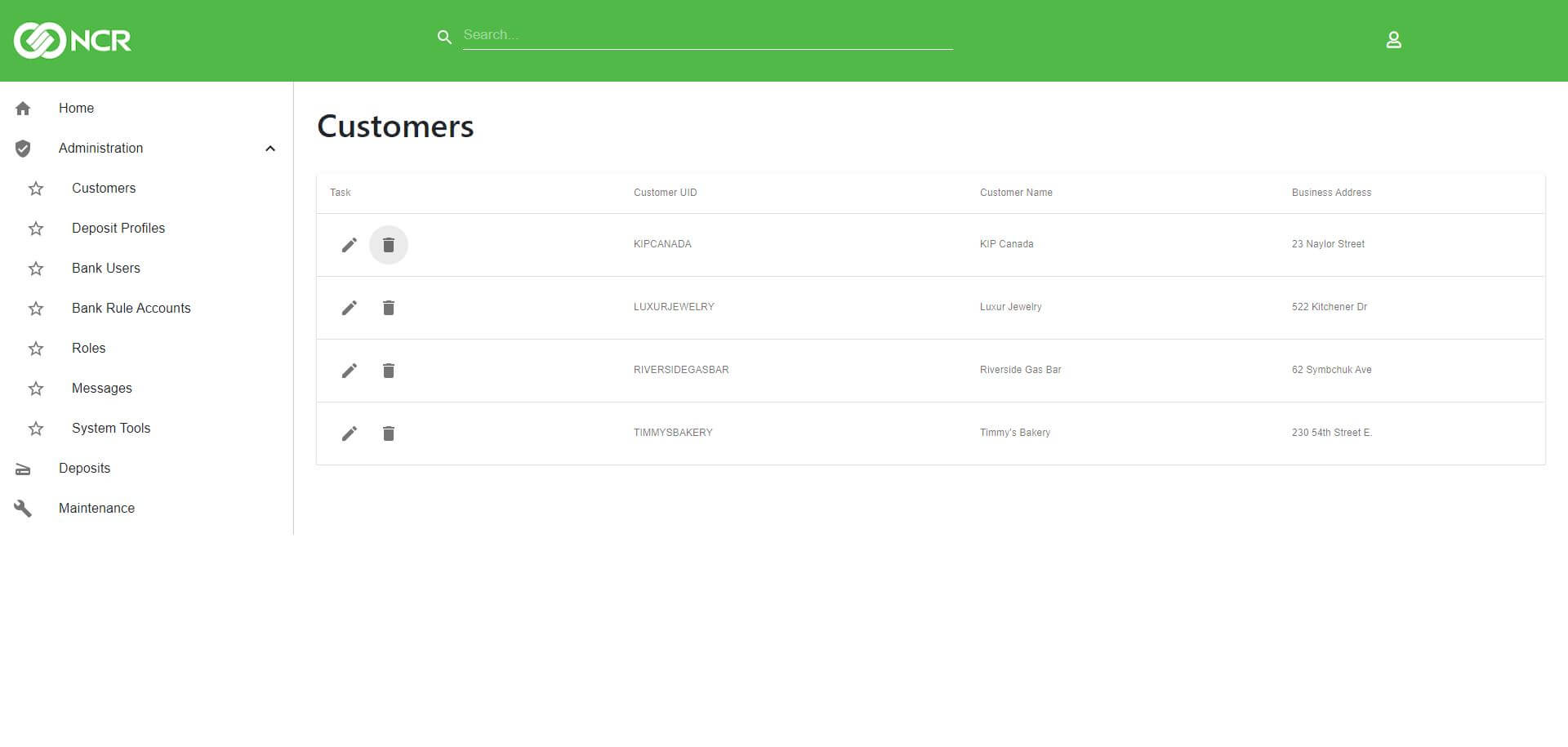
Task: Click the Maintenance wrench icon
Action: (x=23, y=509)
